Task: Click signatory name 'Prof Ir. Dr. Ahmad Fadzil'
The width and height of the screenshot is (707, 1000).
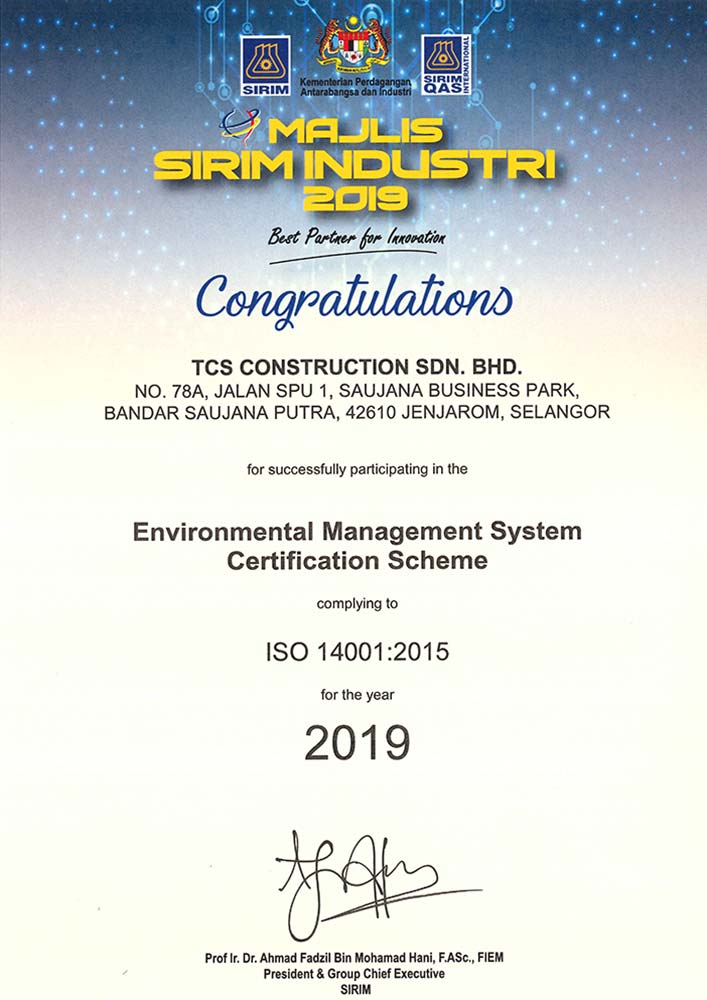Action: click(x=354, y=958)
